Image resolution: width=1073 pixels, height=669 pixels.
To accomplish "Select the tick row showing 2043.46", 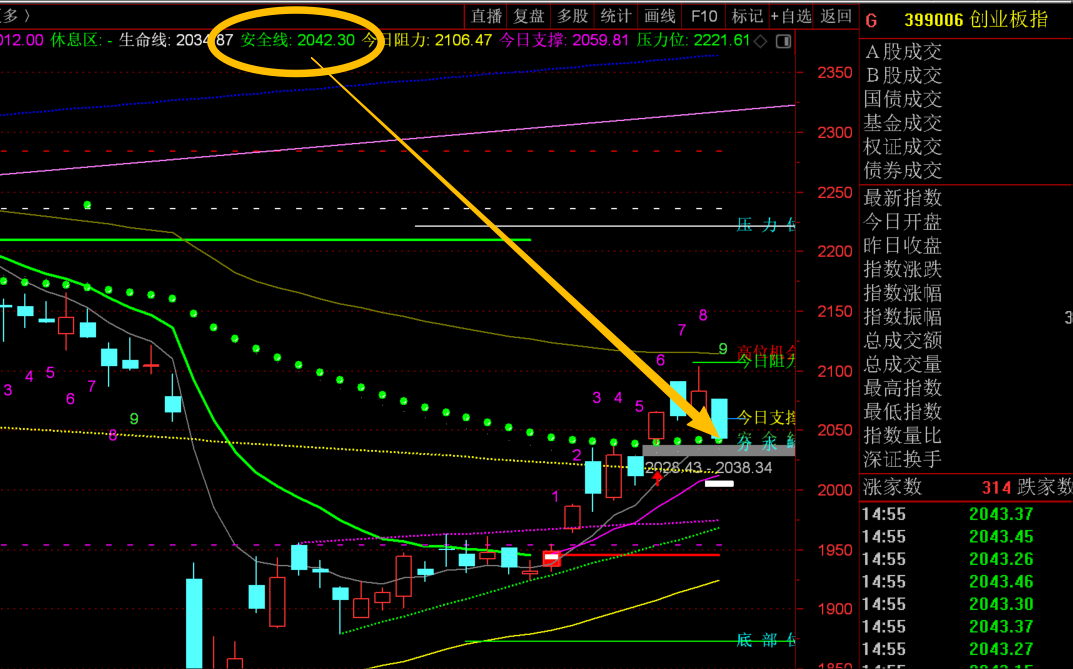I will pos(966,582).
